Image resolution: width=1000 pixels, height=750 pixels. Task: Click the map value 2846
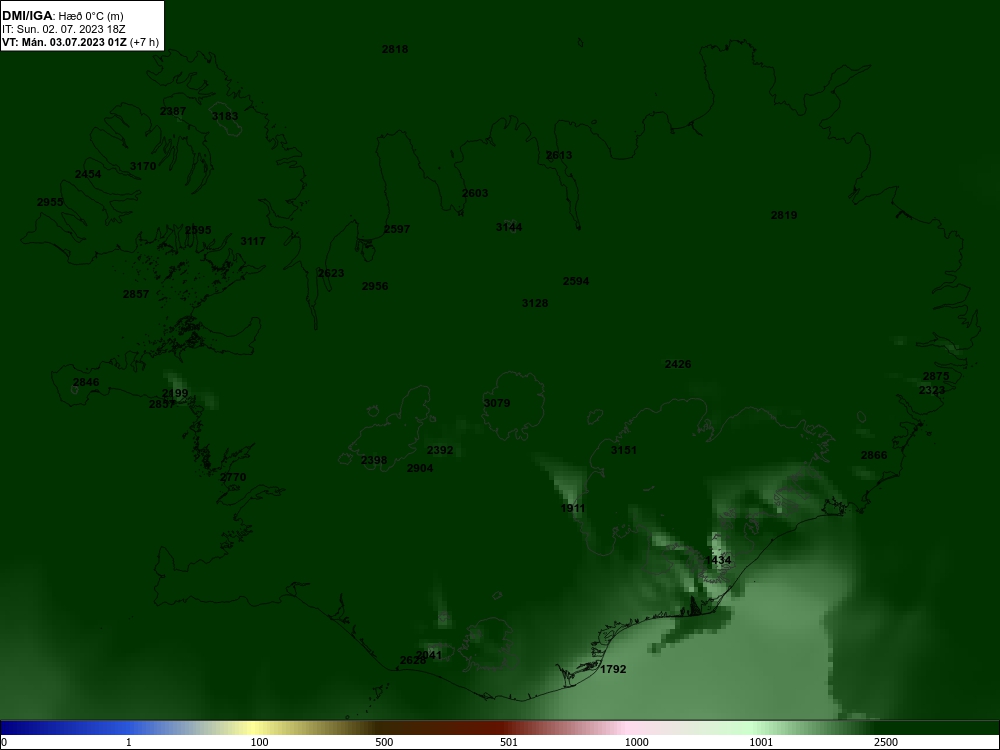86,383
